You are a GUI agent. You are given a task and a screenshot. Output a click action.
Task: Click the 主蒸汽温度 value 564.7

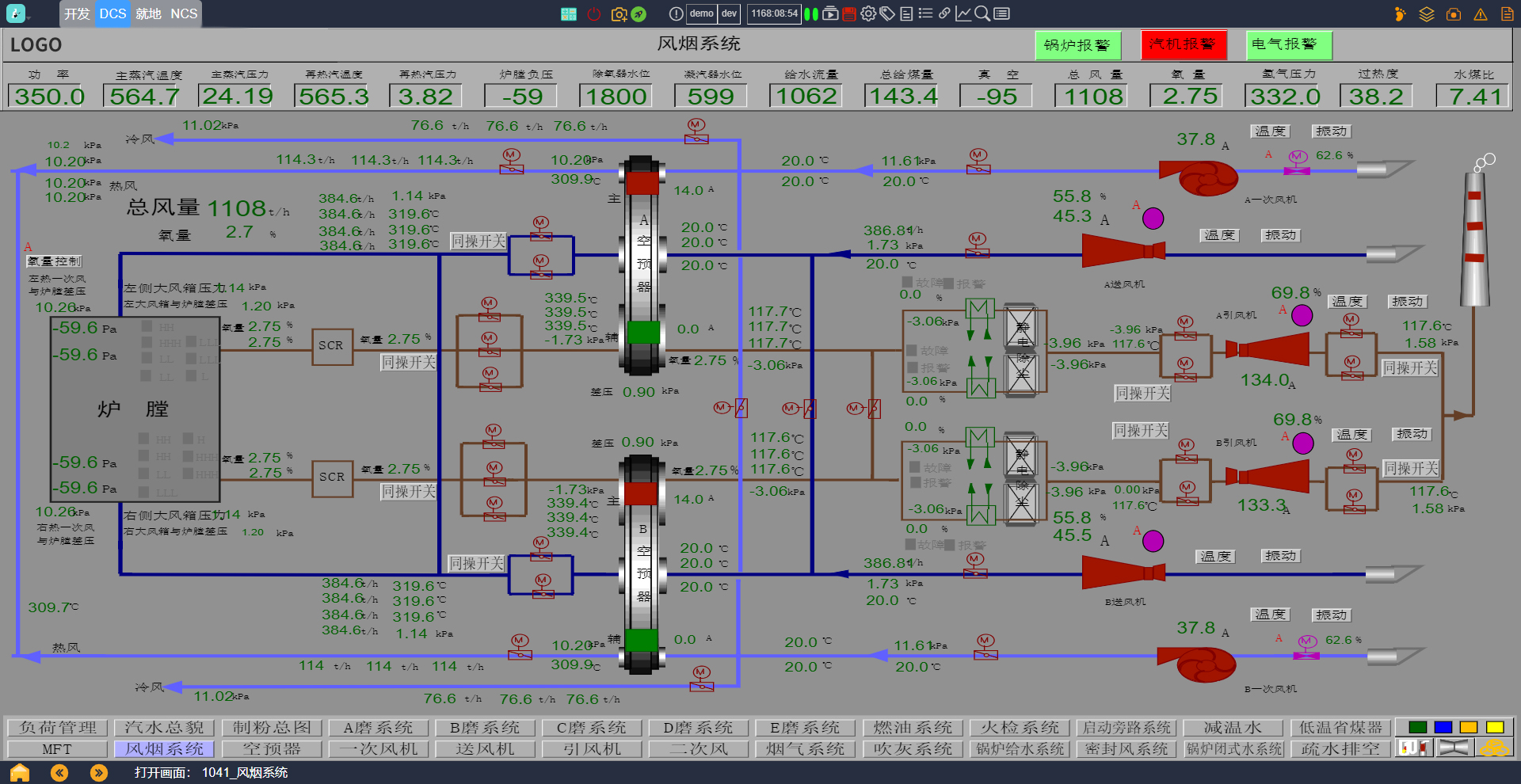tap(143, 97)
